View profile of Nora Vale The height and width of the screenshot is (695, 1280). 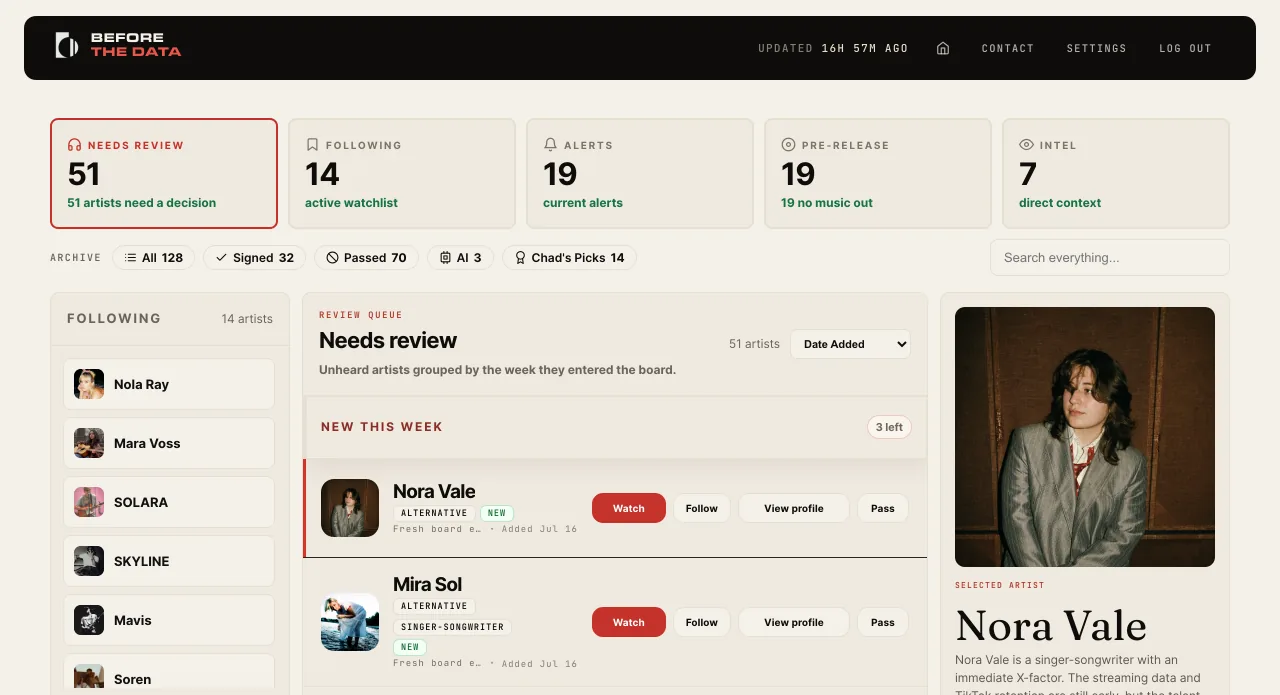[794, 508]
